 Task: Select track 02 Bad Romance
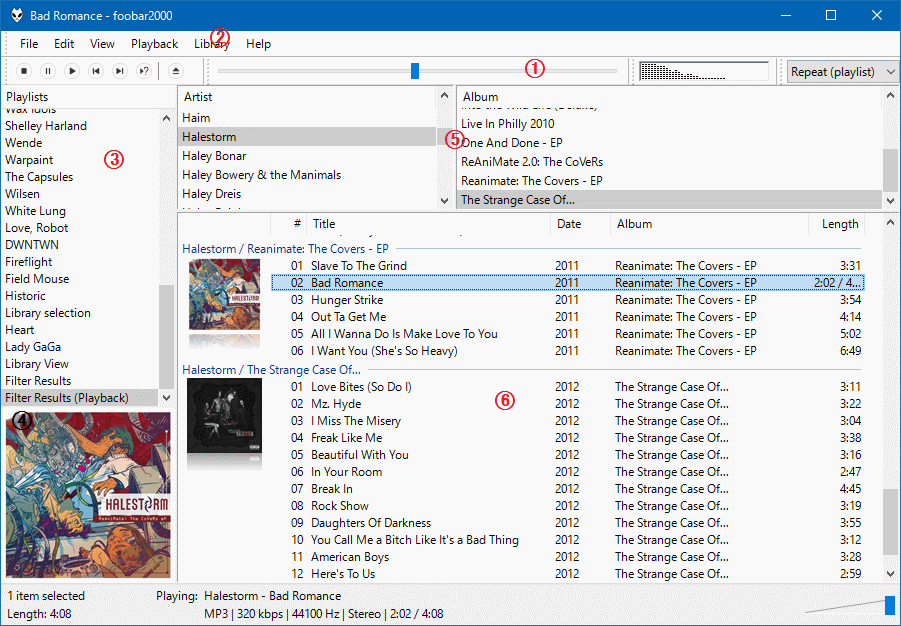click(x=567, y=283)
